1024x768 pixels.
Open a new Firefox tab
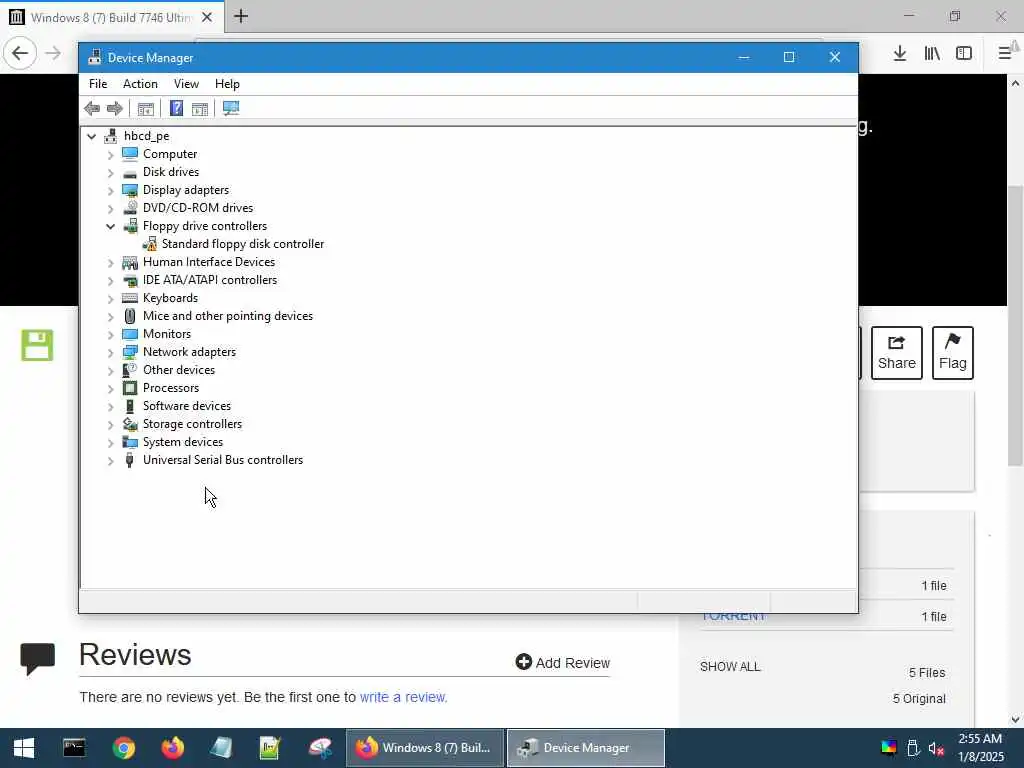[241, 16]
